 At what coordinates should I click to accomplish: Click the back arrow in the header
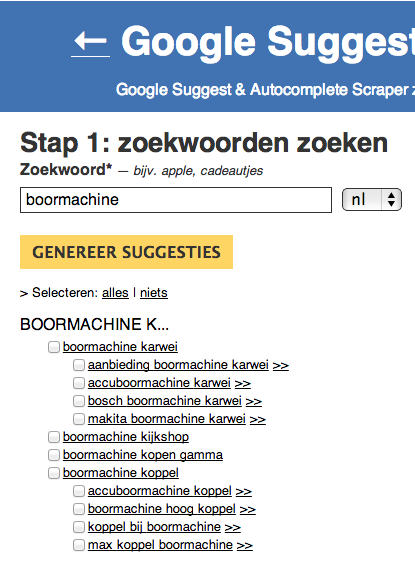click(x=91, y=41)
